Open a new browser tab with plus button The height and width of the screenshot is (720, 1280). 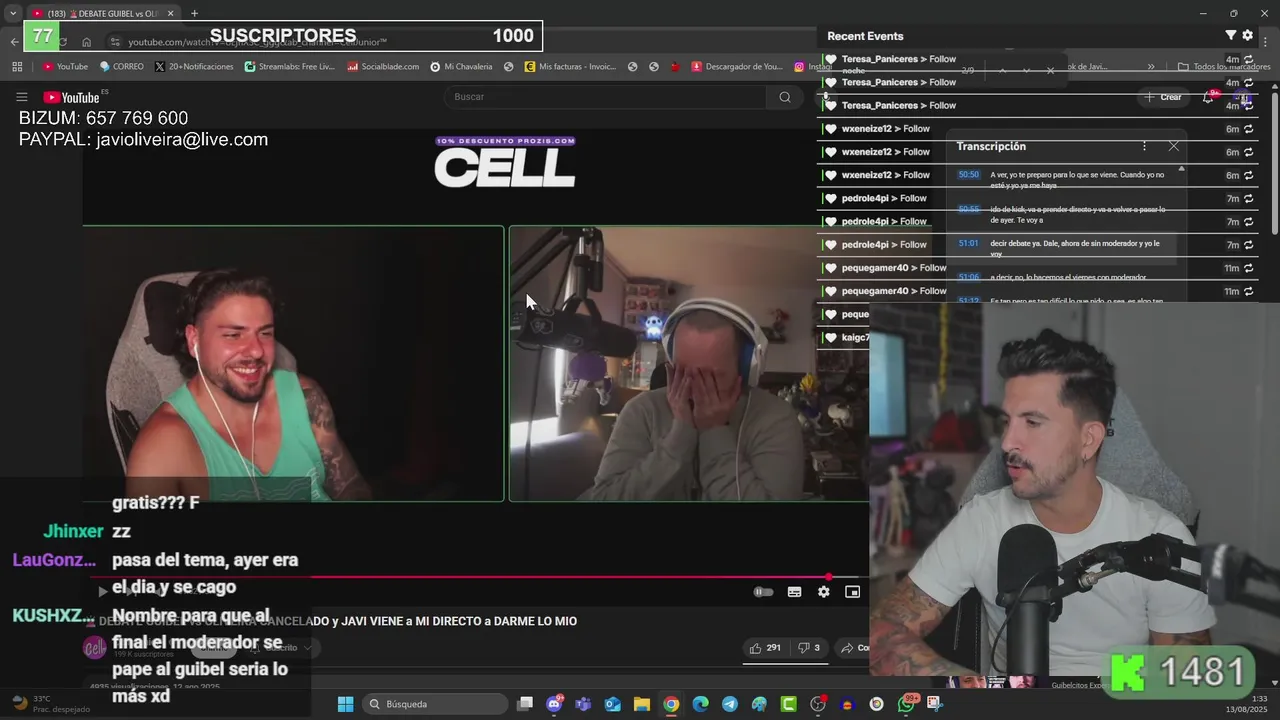tap(194, 13)
